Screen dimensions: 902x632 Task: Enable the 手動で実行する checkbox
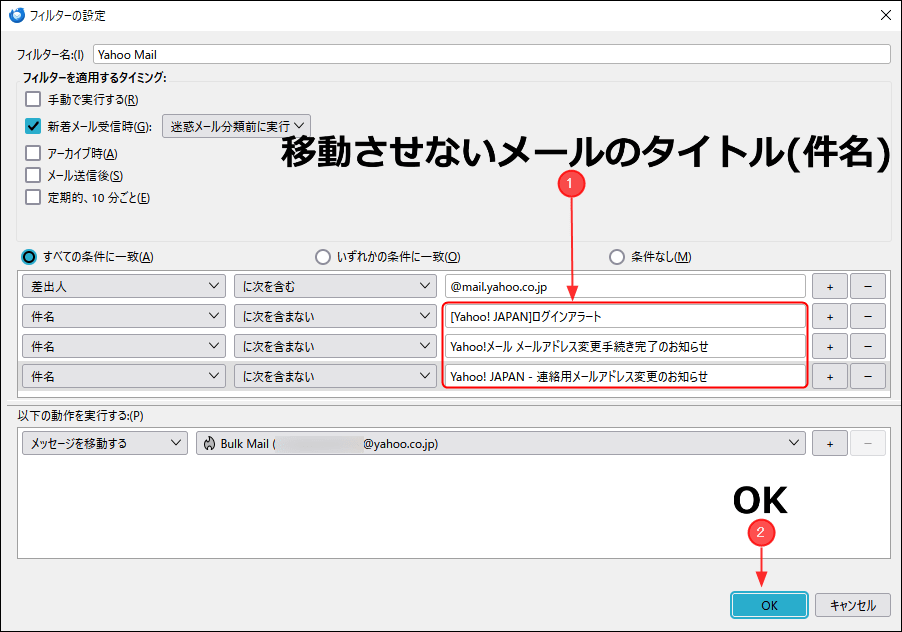pyautogui.click(x=33, y=99)
